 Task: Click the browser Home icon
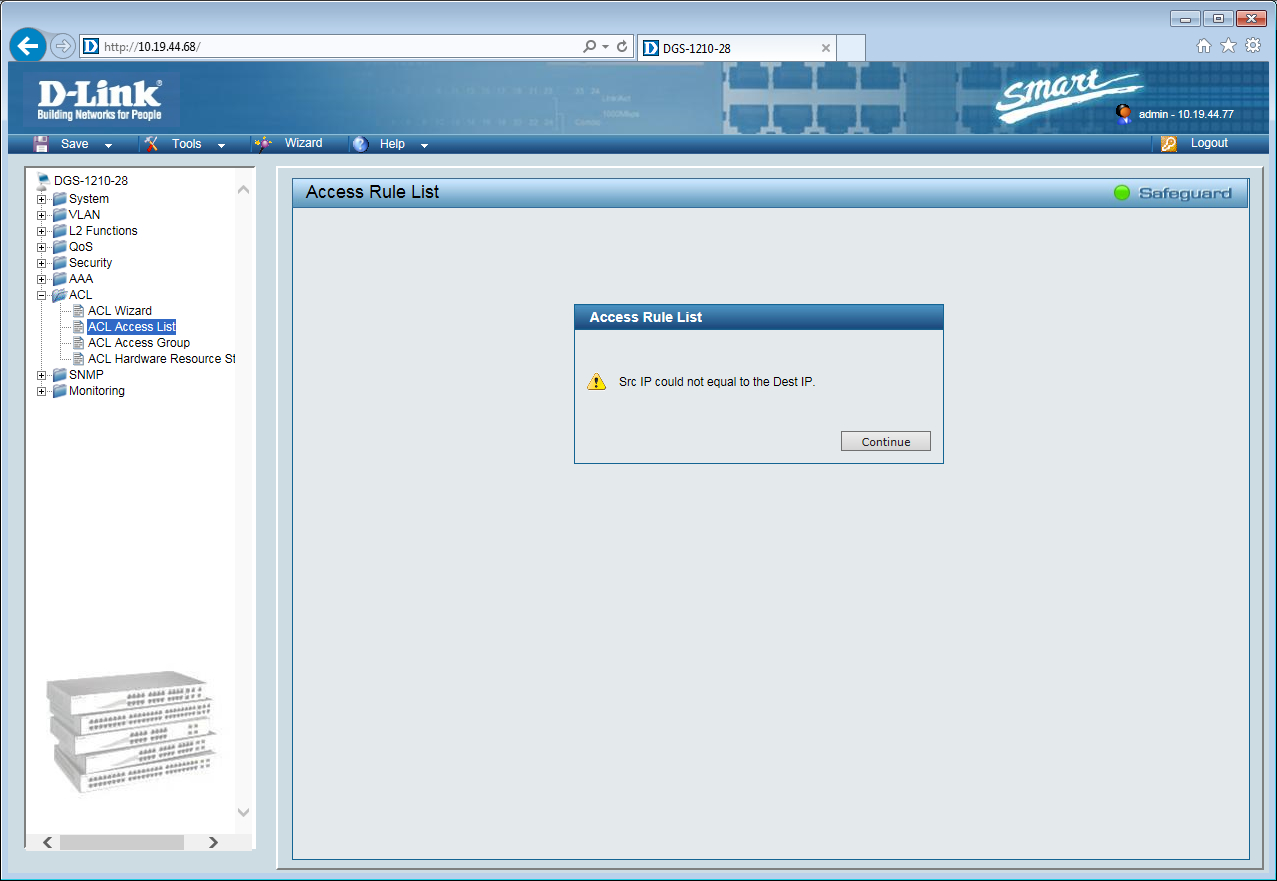(x=1204, y=45)
